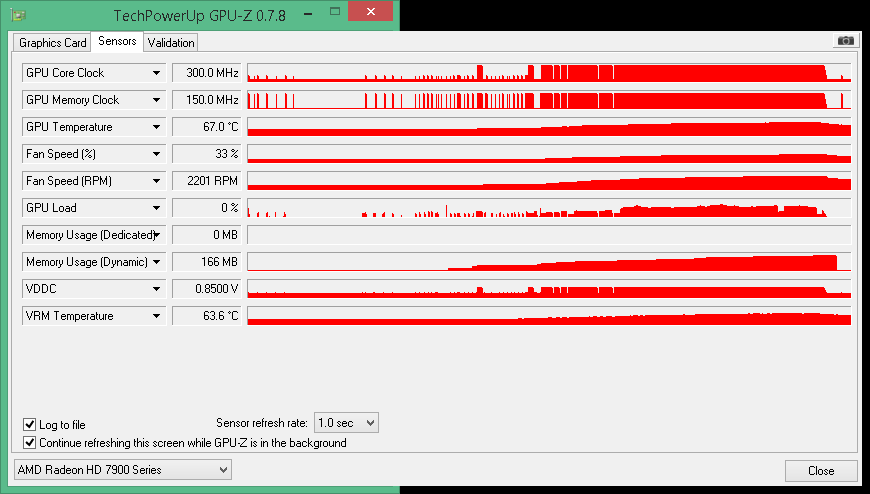Click the 67.0 °C GPU temperature value
Image resolution: width=870 pixels, height=494 pixels.
[207, 127]
